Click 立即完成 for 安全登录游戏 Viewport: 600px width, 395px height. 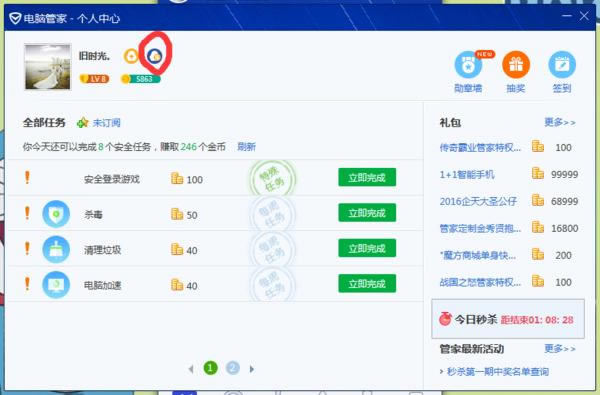[x=367, y=177]
